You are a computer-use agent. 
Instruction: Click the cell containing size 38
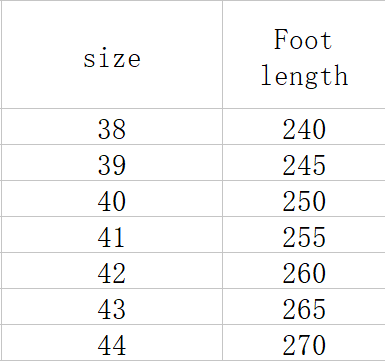click(x=112, y=126)
